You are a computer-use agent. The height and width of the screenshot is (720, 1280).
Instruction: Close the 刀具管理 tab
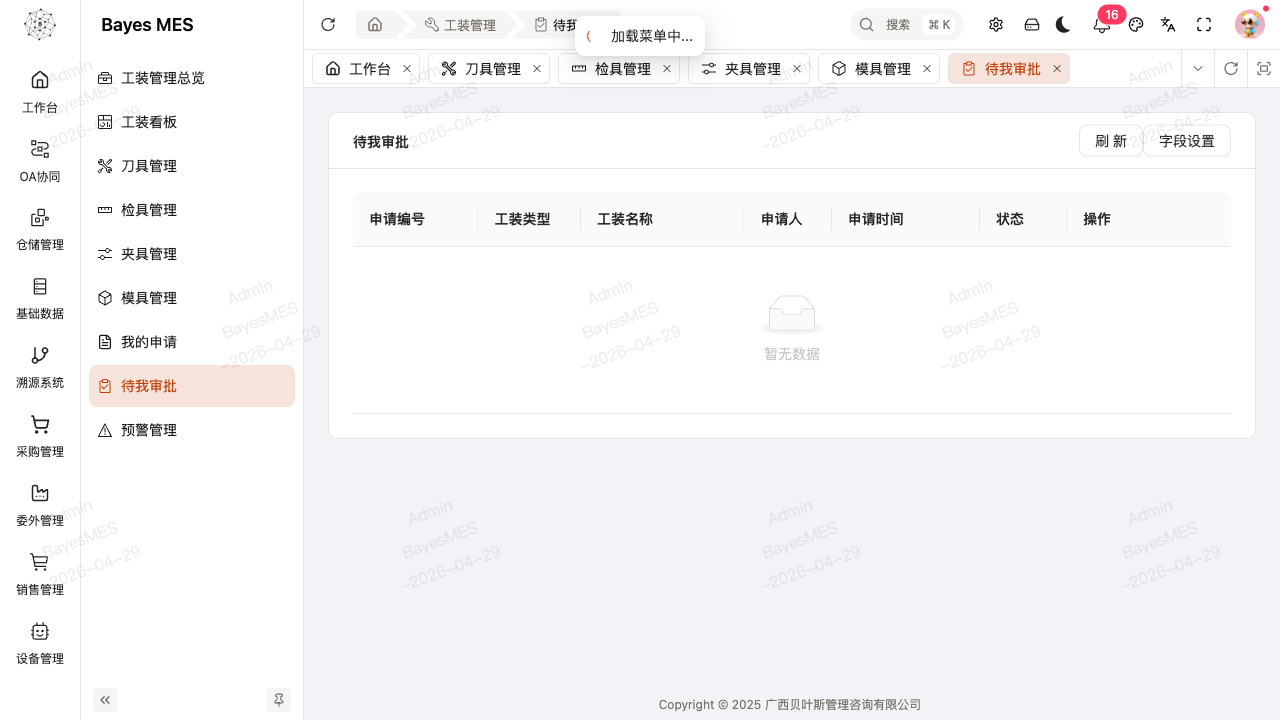point(537,69)
